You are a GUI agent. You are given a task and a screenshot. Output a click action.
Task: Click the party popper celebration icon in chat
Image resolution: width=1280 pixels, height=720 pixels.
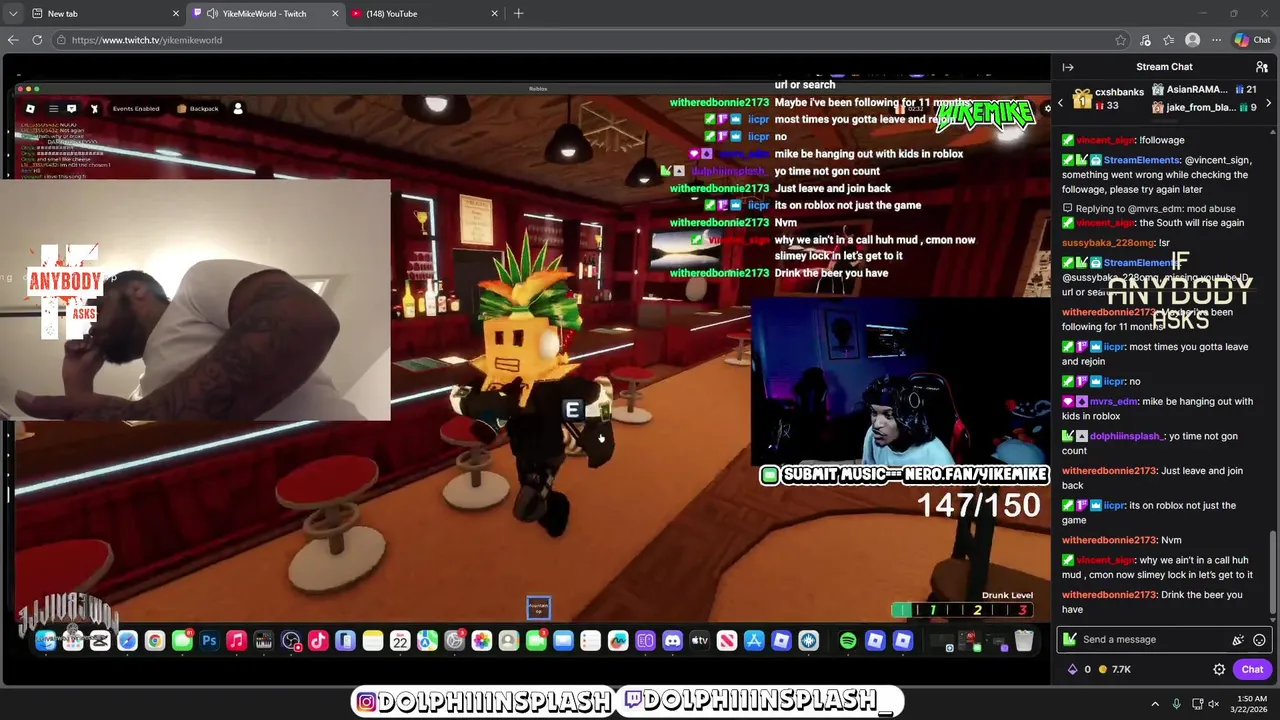[x=1238, y=640]
